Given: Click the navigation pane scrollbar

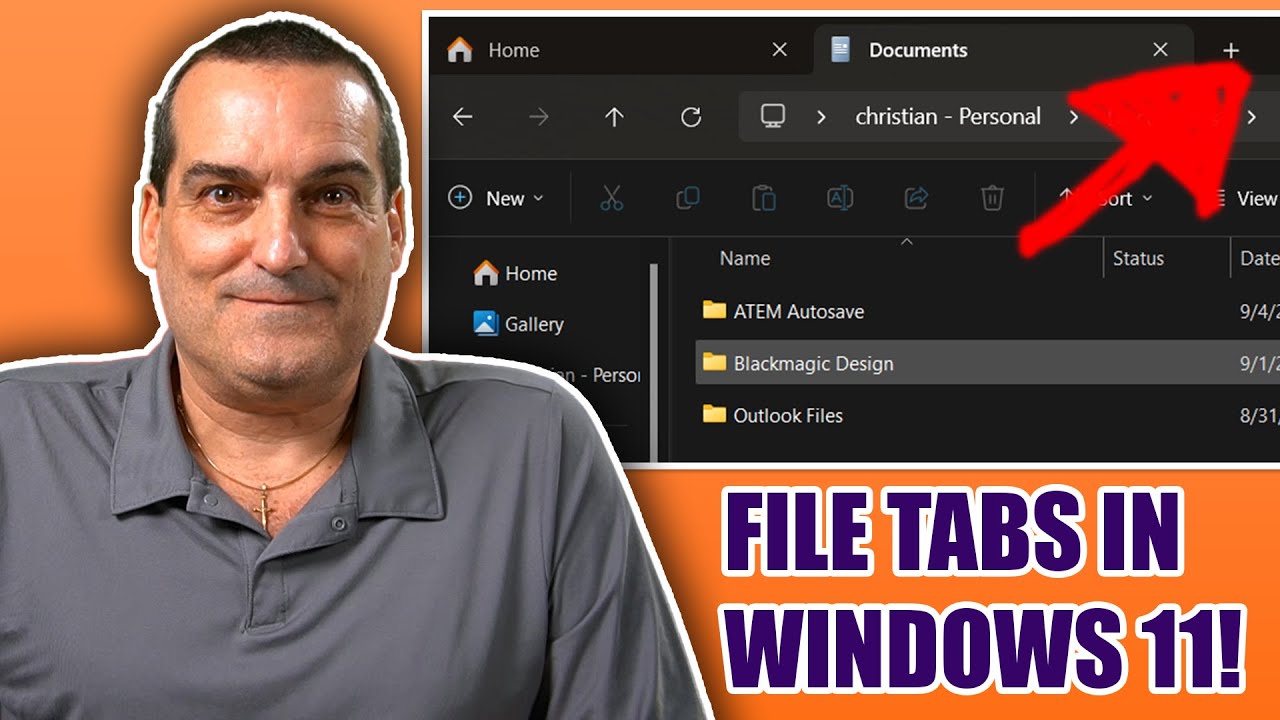Looking at the screenshot, I should click(x=655, y=362).
